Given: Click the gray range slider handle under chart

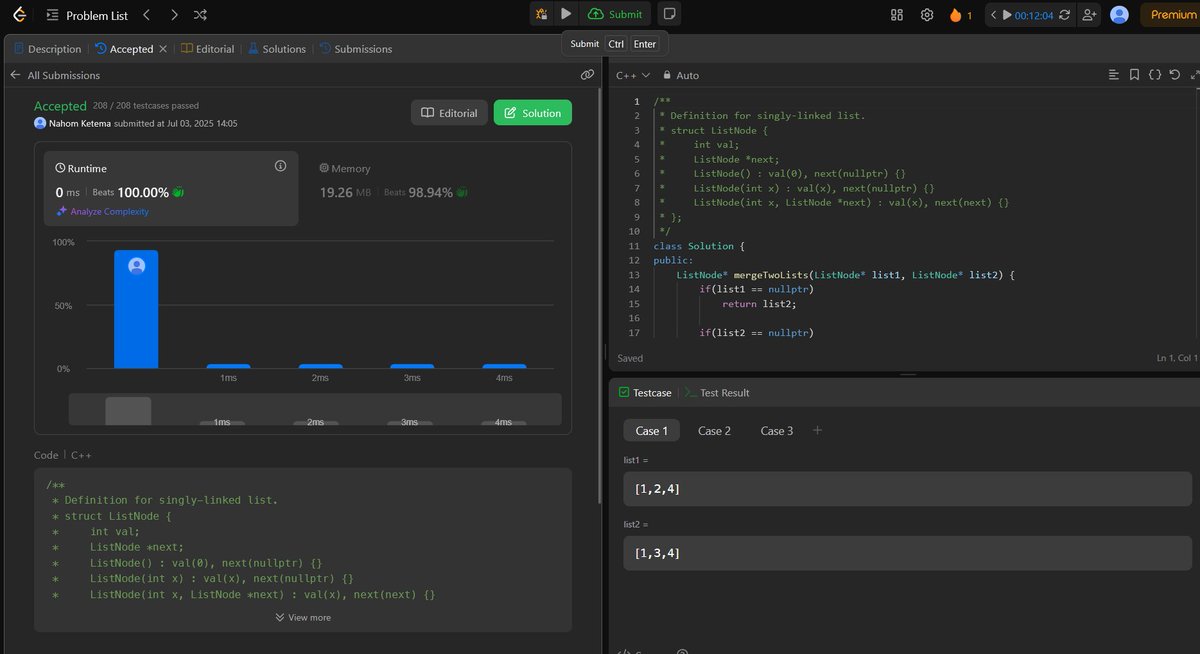Looking at the screenshot, I should point(128,411).
